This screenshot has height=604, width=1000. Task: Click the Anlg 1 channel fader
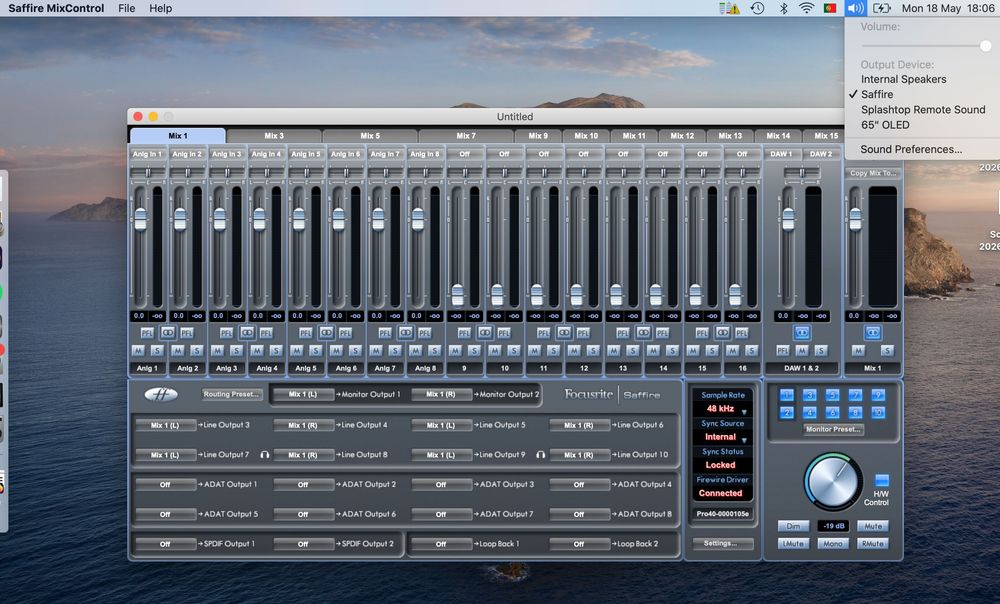[140, 219]
